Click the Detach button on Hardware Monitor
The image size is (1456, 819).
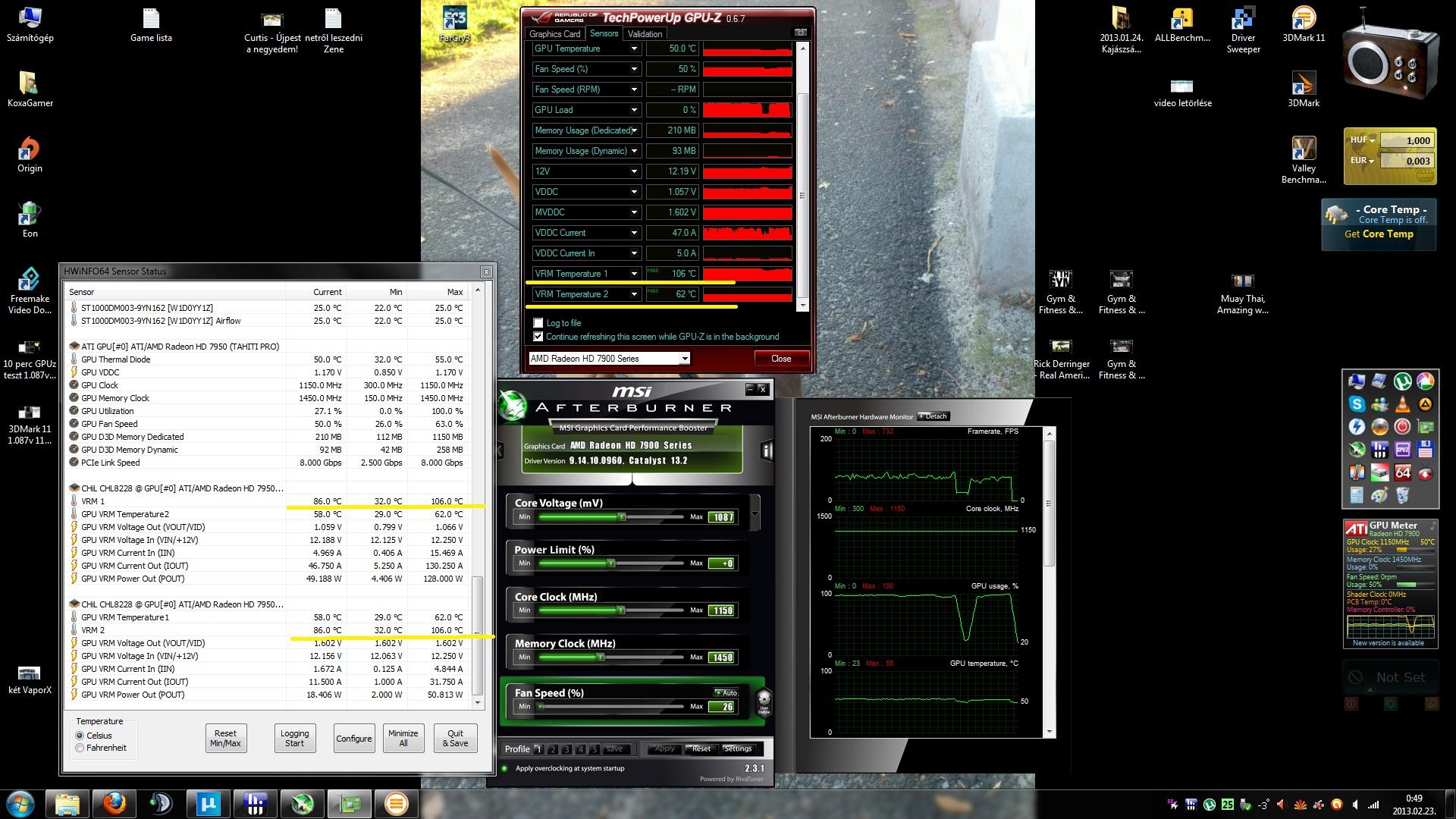(x=933, y=416)
